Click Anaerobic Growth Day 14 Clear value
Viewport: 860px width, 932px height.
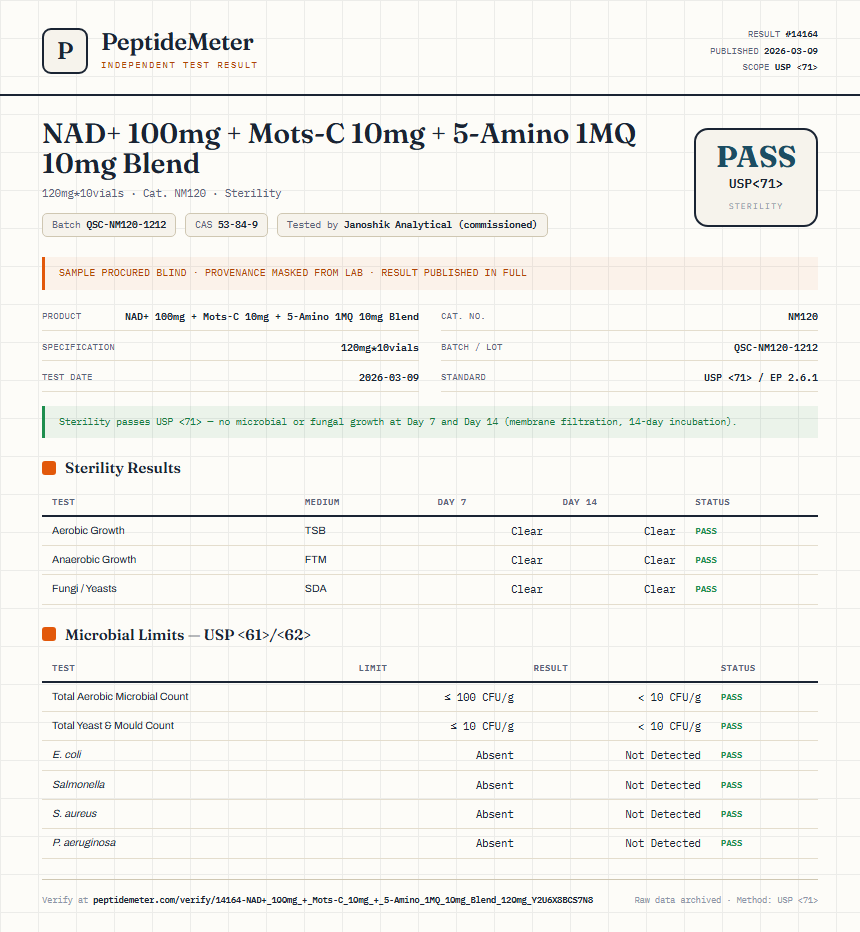[659, 561]
